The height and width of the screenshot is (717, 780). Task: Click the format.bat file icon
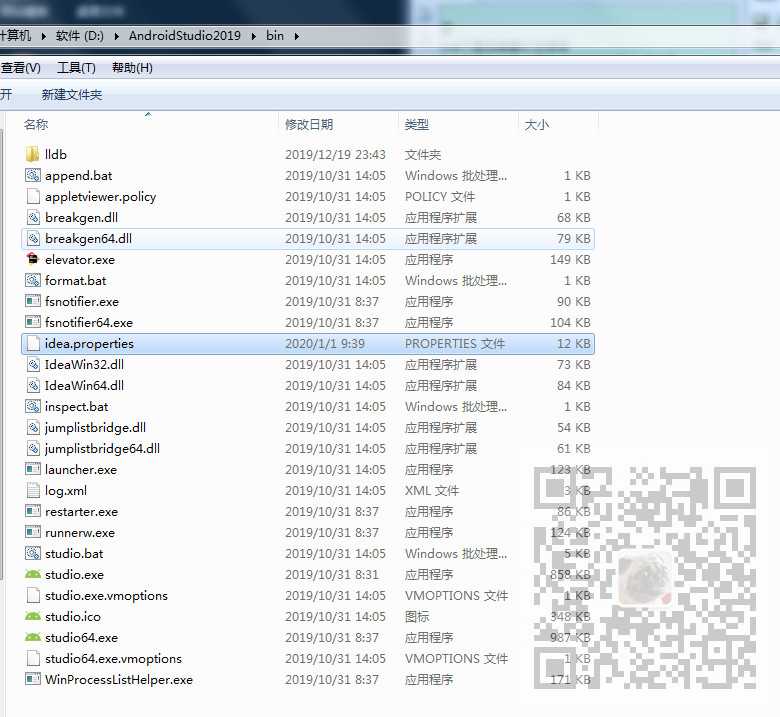click(x=33, y=280)
